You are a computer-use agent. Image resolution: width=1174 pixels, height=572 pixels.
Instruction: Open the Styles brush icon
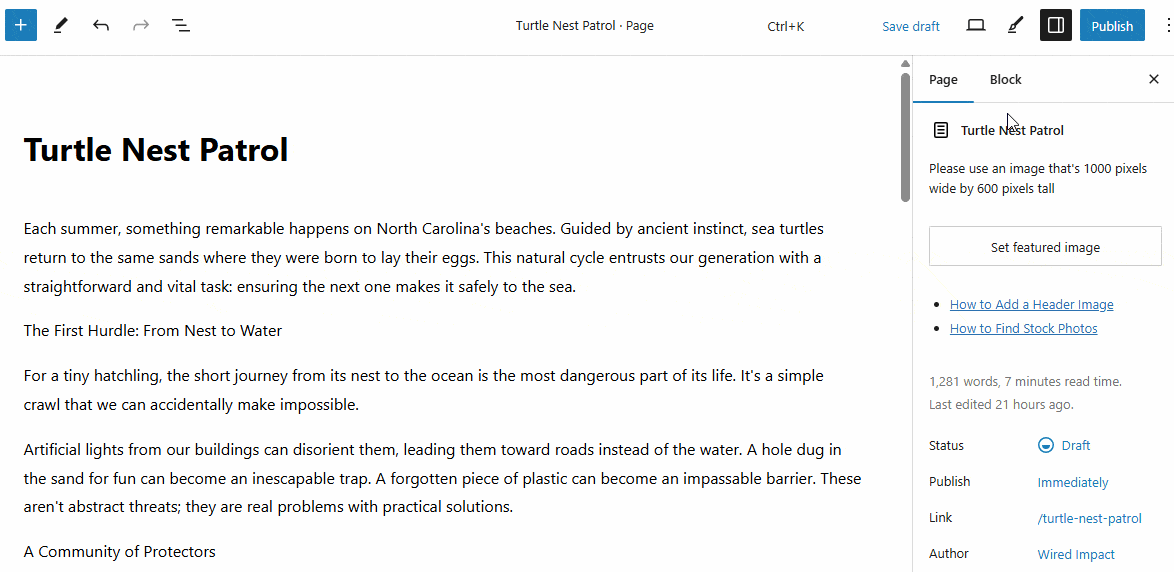pyautogui.click(x=1015, y=25)
